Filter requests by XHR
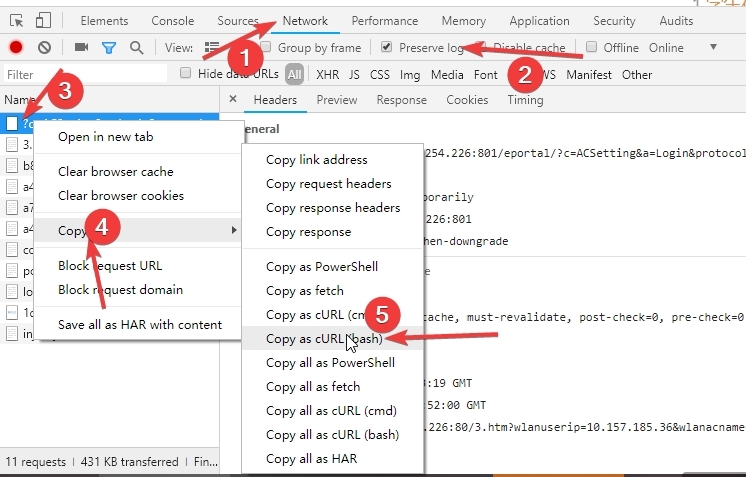 327,75
